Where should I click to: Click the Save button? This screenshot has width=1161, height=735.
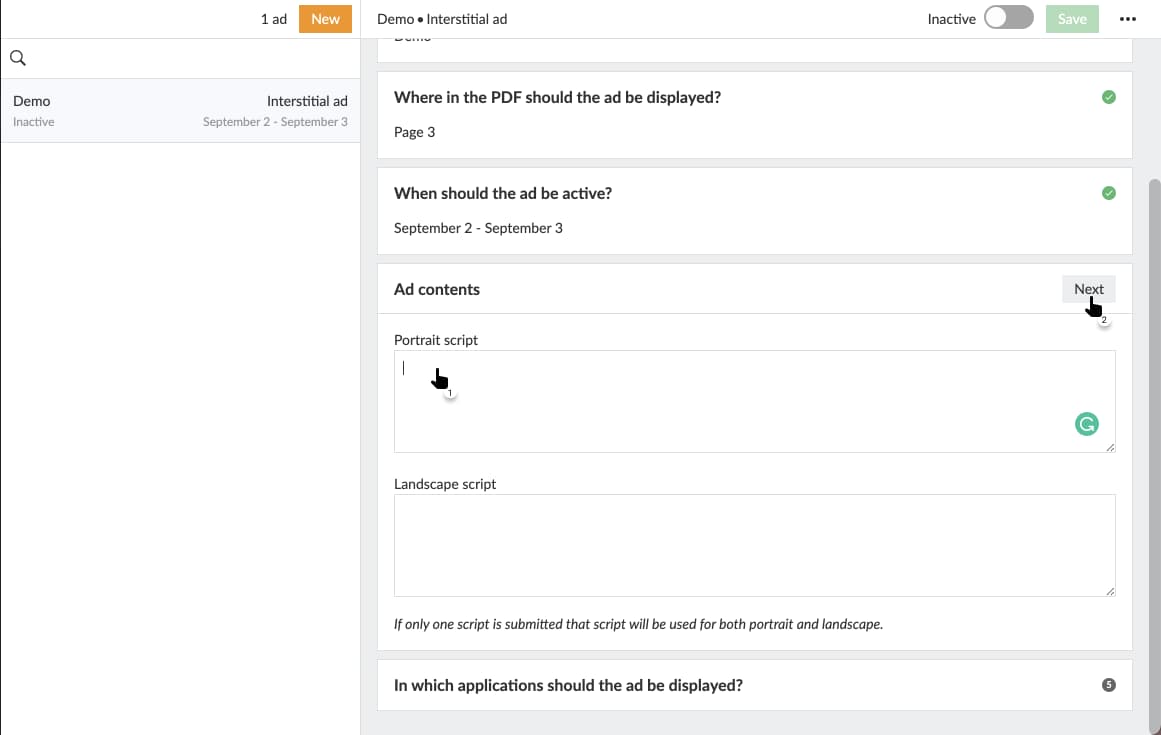point(1071,18)
